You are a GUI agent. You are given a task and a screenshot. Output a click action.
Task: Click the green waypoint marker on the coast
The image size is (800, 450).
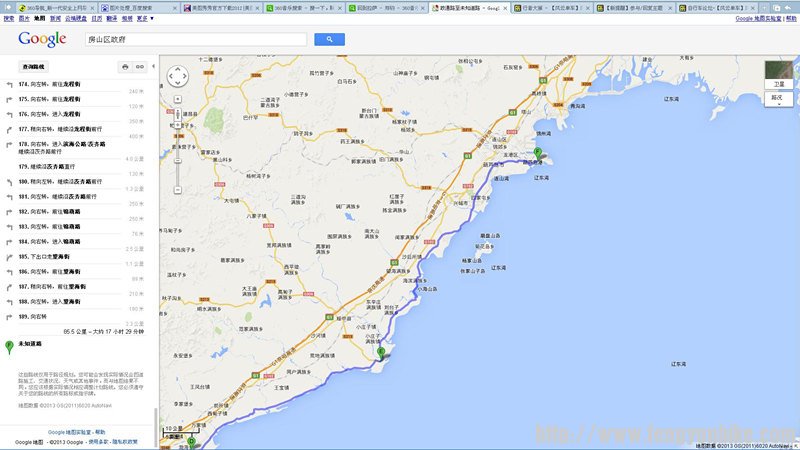(x=380, y=351)
